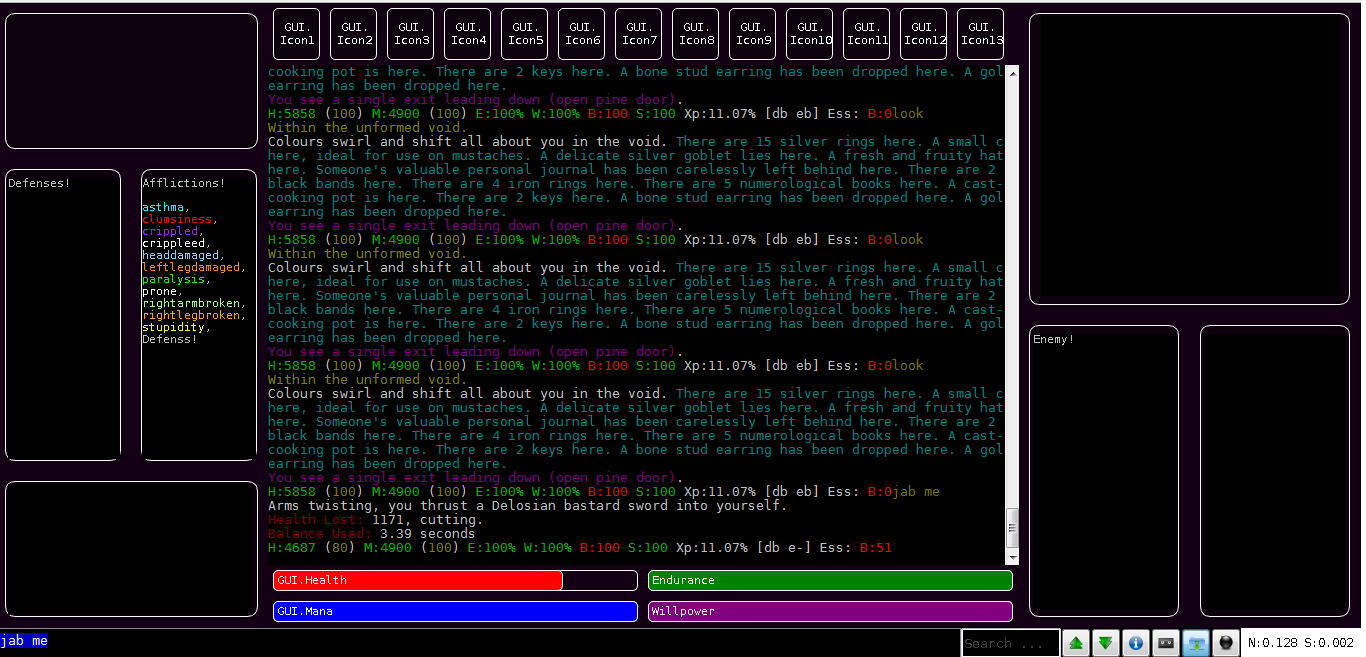
Task: Select the GUI.Icon10 box
Action: point(810,34)
